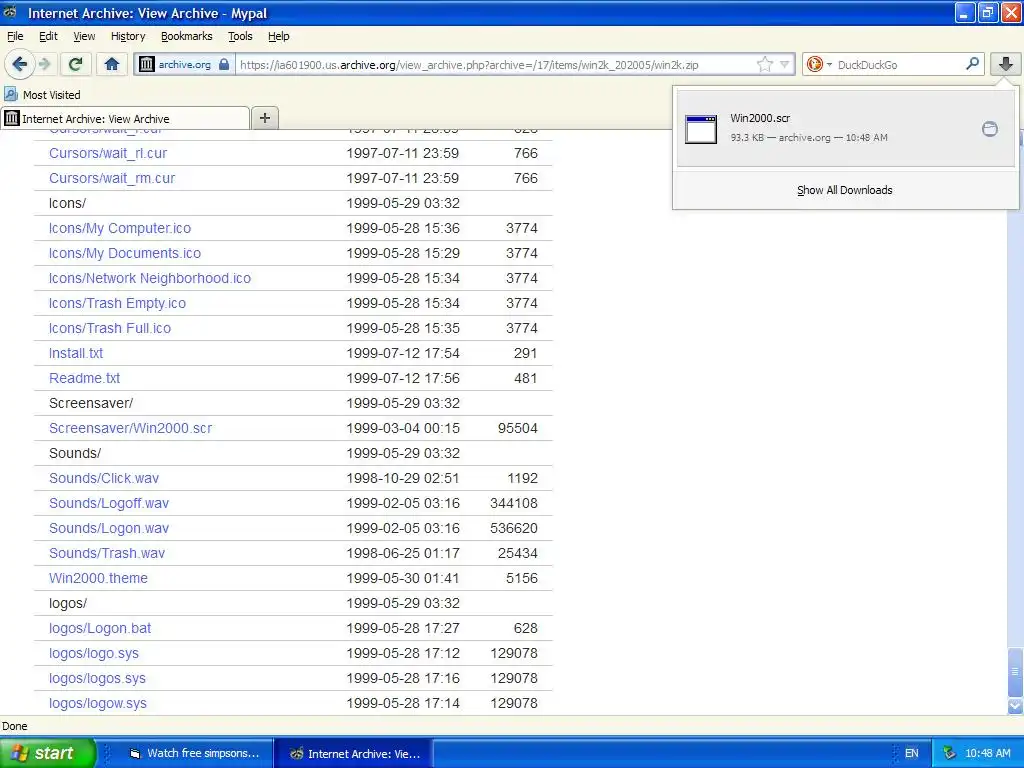
Task: Click the Mypal title bar raccoon icon
Action: (10, 12)
